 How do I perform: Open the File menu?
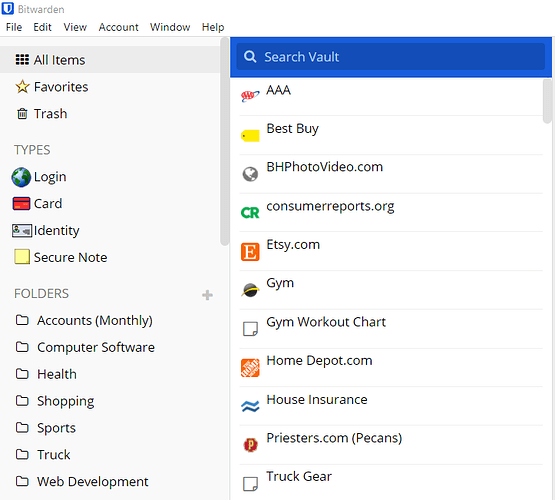14,27
